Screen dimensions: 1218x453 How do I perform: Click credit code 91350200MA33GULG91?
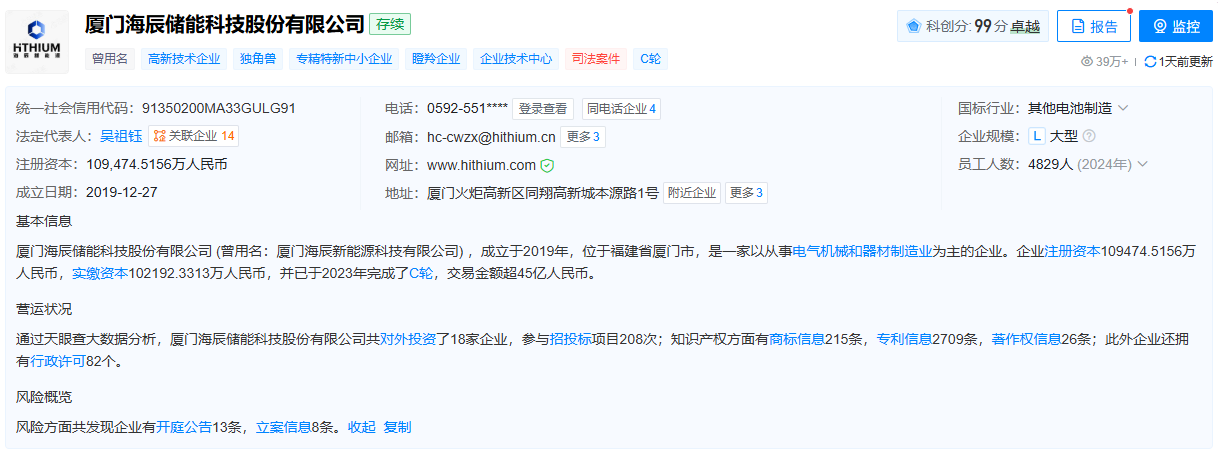(x=219, y=108)
